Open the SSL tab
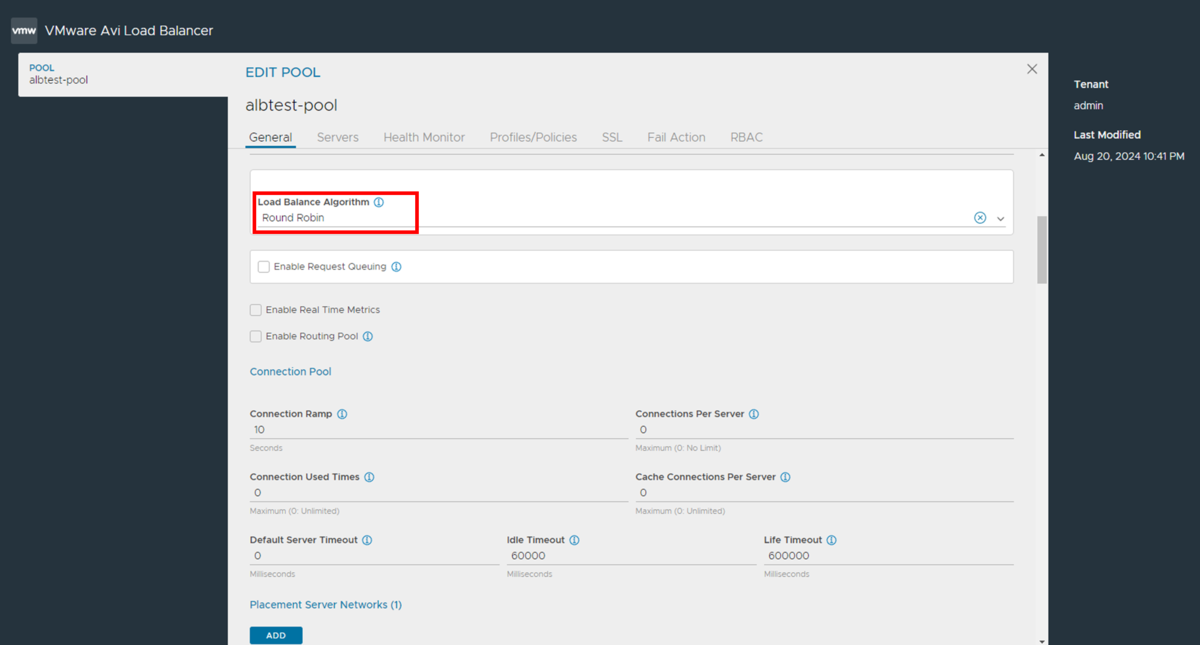The image size is (1200, 645). click(612, 138)
